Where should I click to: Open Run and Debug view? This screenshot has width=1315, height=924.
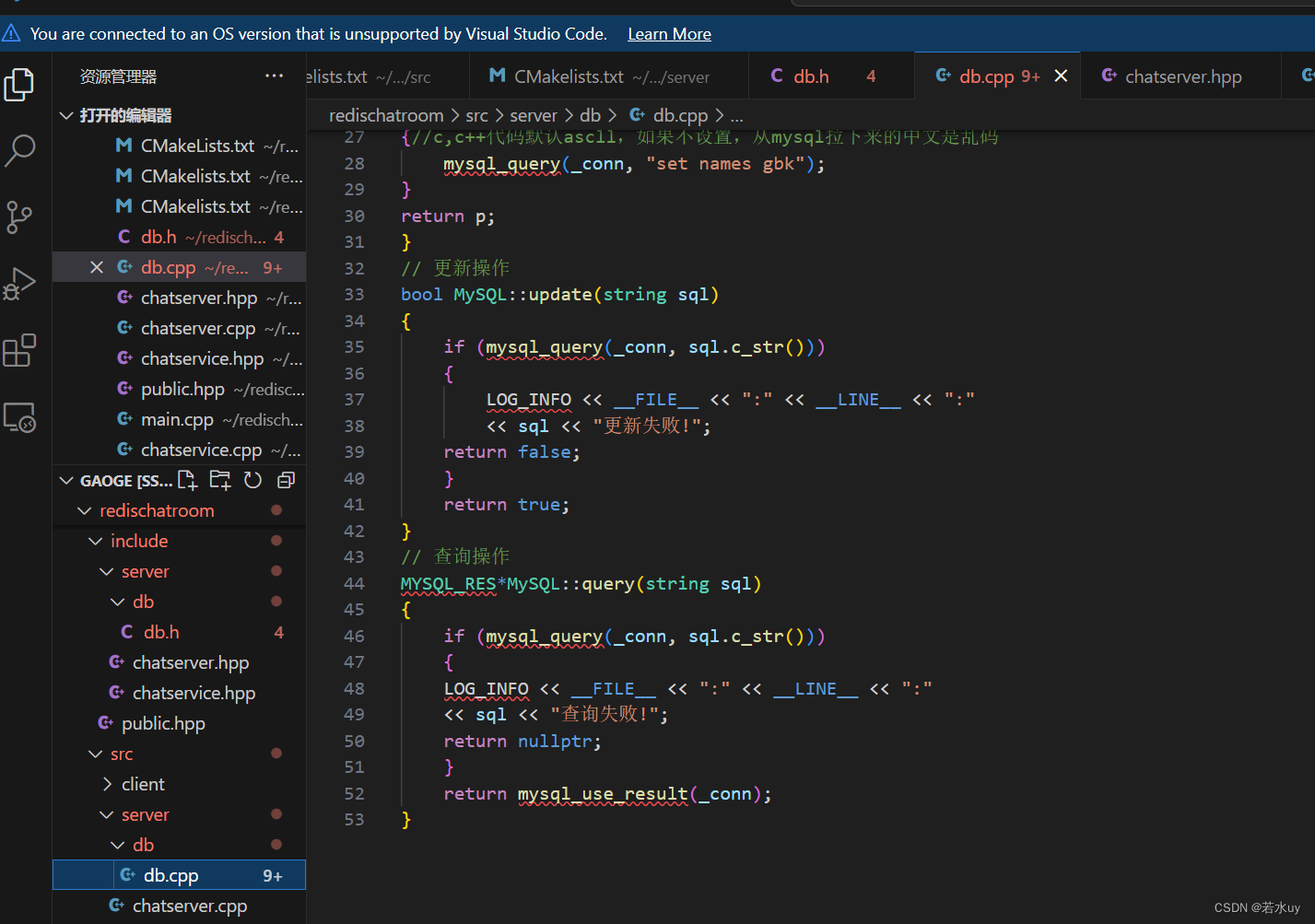[19, 284]
